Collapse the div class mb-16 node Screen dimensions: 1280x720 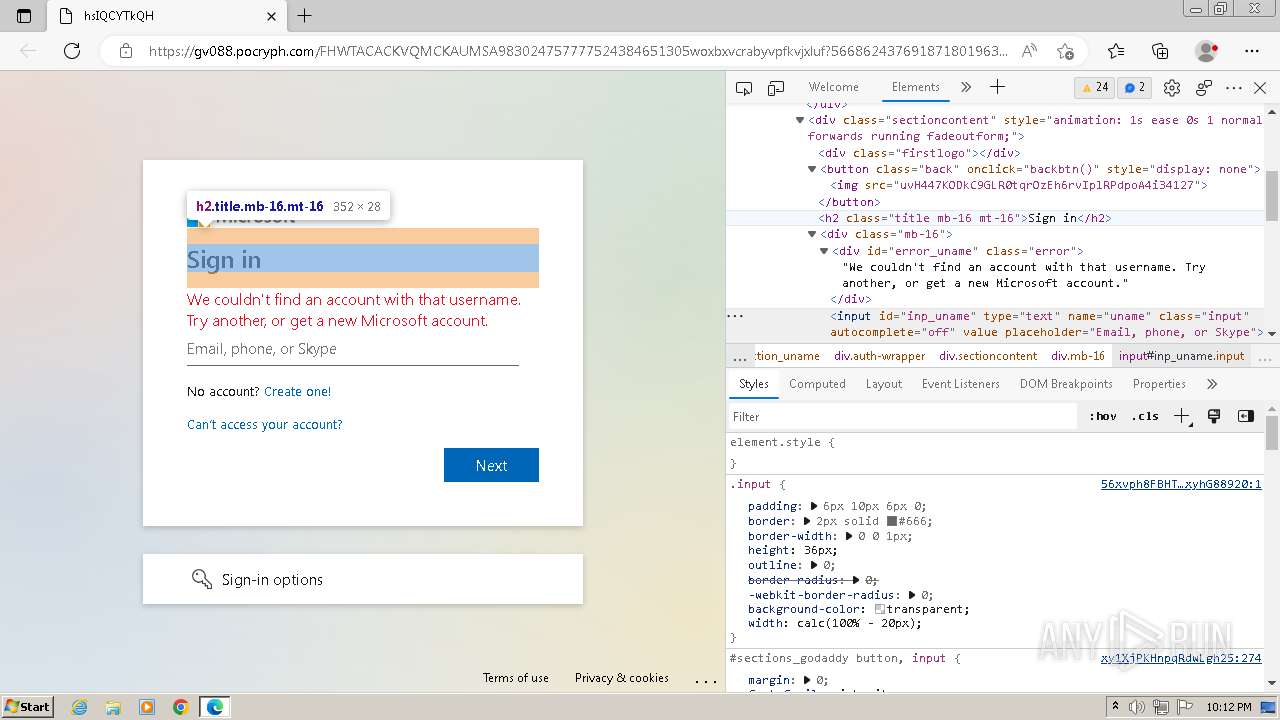812,234
